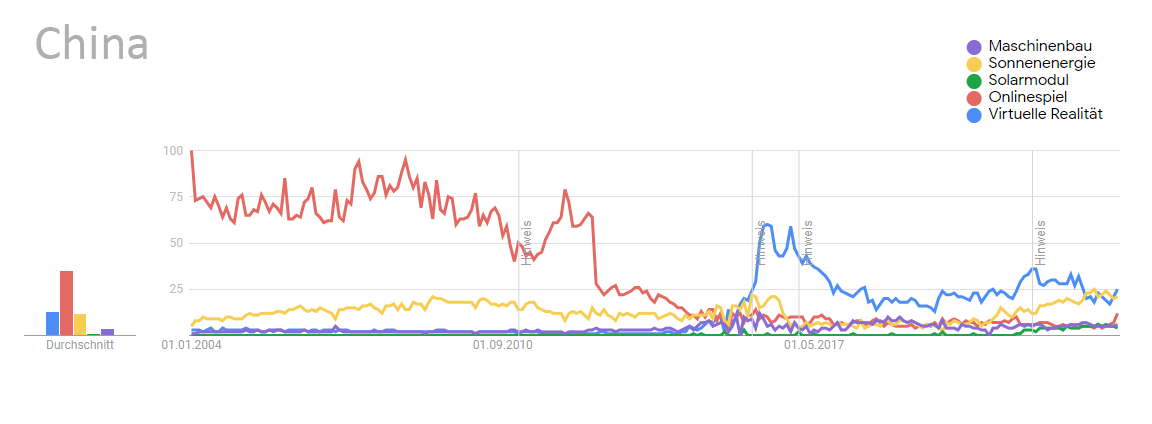The image size is (1152, 424).
Task: Click the rightmost Hinweis marker
Action: (x=1040, y=242)
